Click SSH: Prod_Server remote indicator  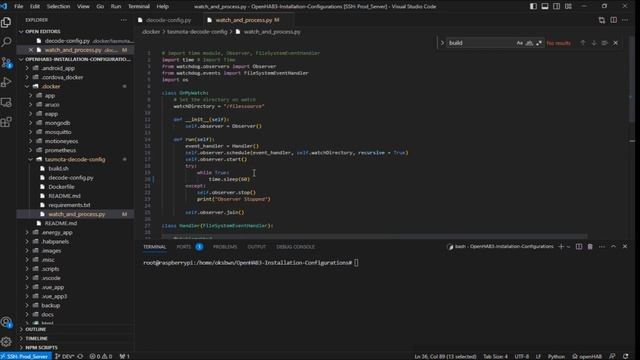[x=26, y=356]
